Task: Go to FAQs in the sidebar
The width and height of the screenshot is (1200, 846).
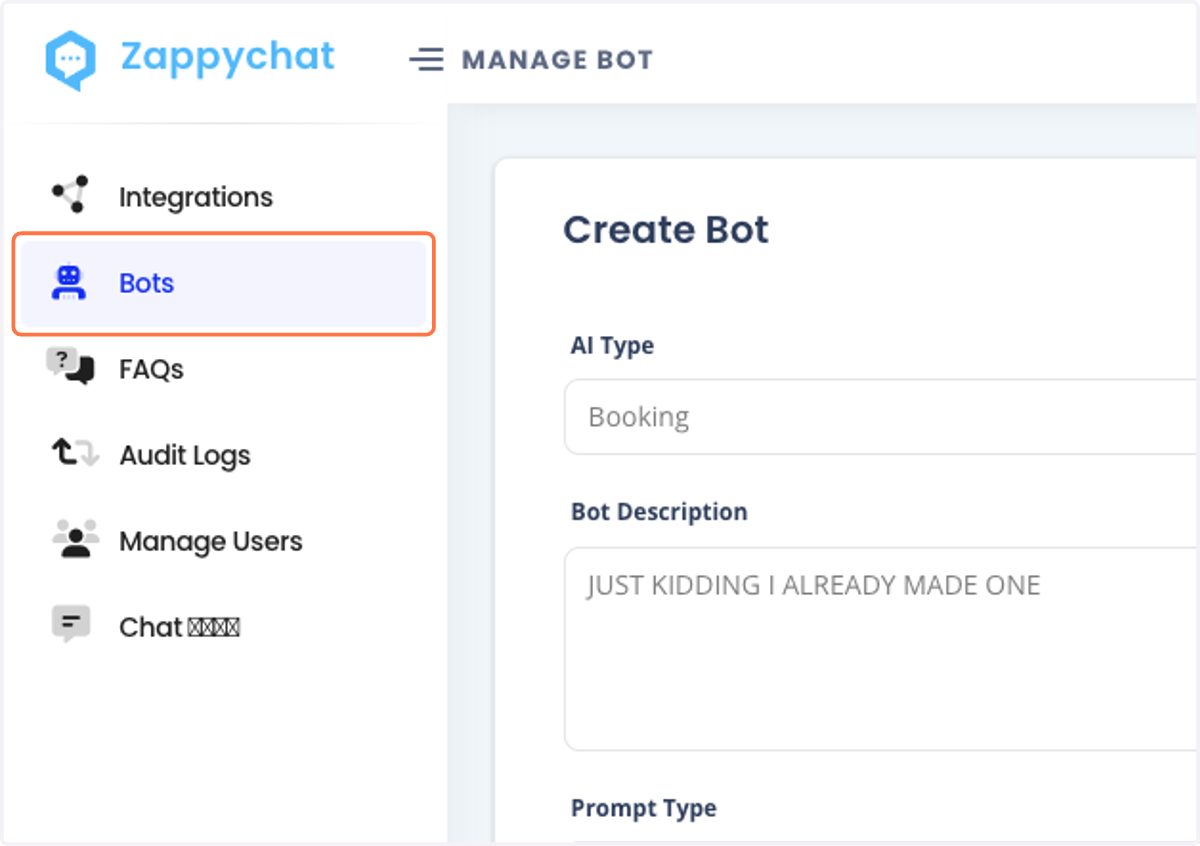Action: [224, 369]
